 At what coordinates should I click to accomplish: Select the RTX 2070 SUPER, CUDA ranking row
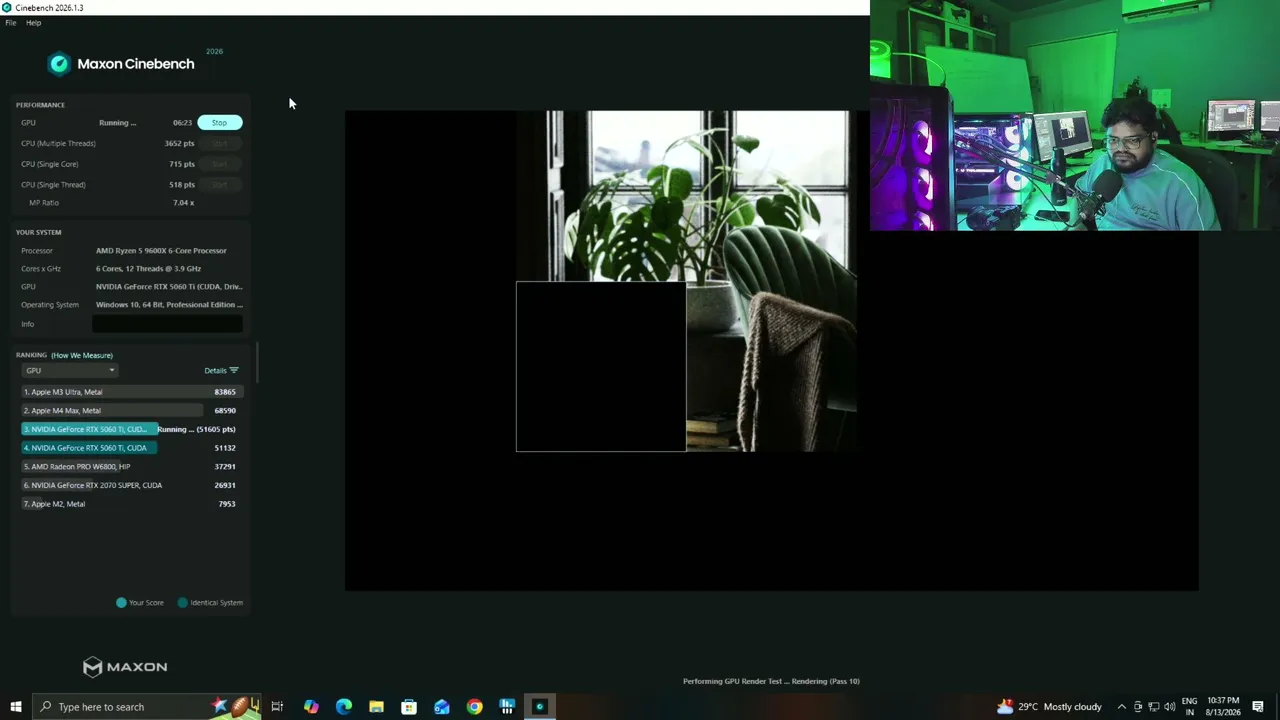click(130, 486)
